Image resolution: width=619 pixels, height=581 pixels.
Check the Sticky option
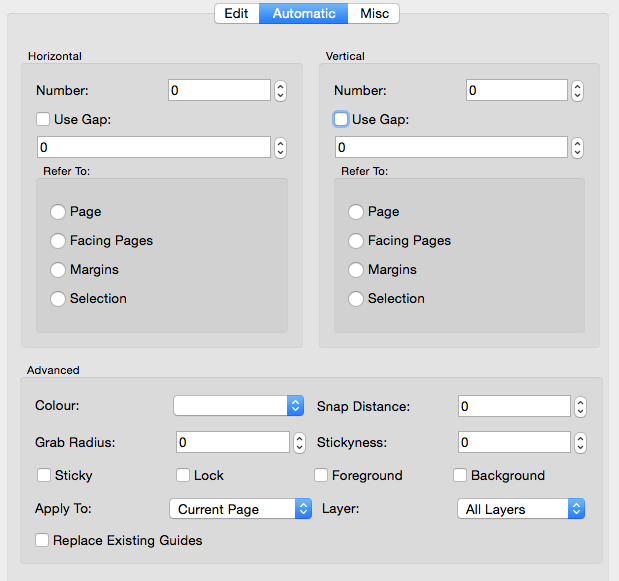(44, 476)
